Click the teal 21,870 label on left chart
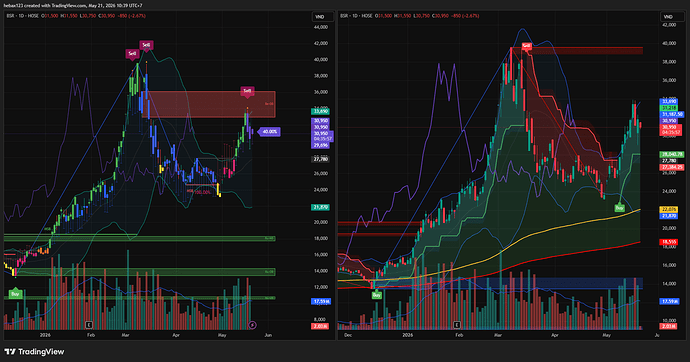The height and width of the screenshot is (362, 690). click(x=321, y=207)
